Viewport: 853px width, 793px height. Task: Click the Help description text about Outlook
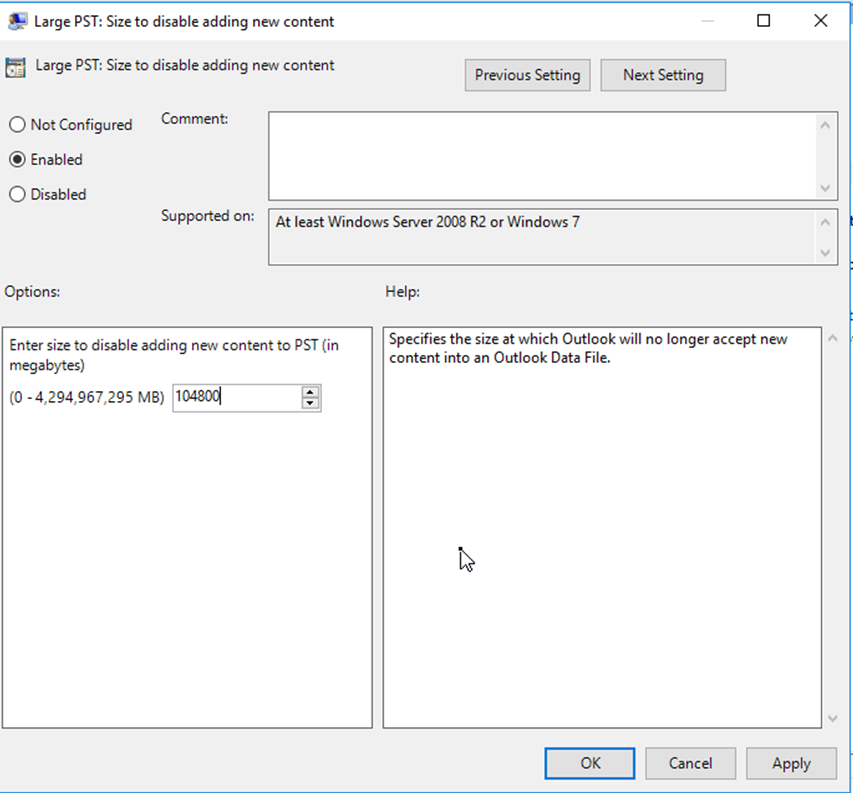click(588, 348)
